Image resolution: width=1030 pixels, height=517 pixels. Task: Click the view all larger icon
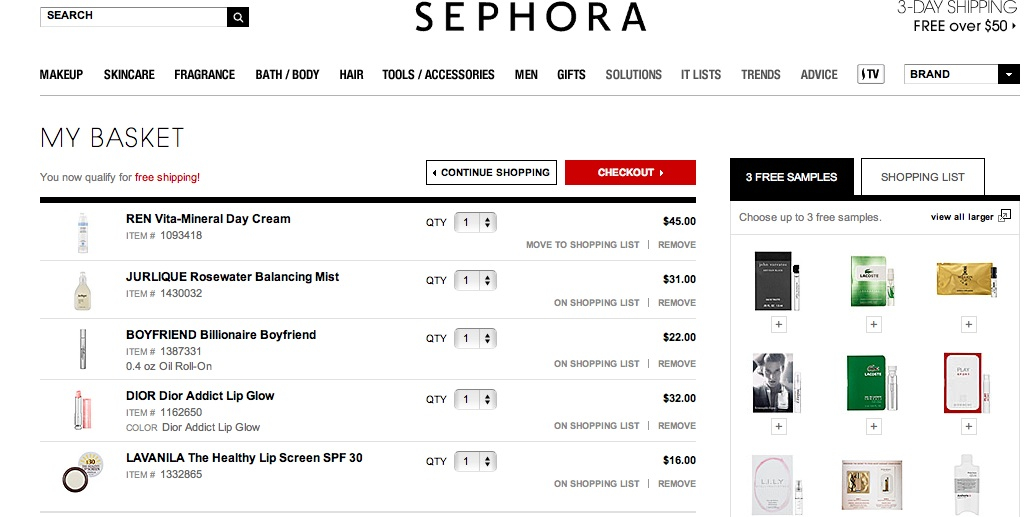click(1004, 216)
